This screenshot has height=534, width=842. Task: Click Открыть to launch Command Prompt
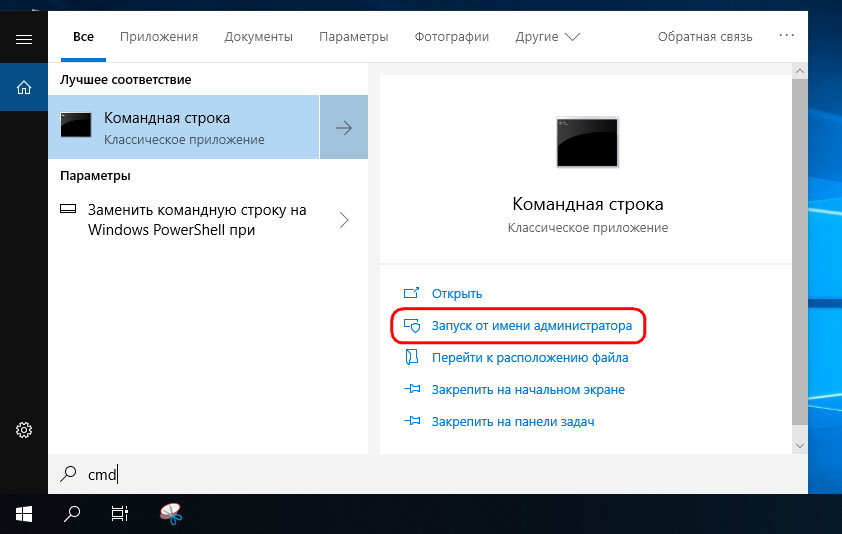click(x=456, y=294)
